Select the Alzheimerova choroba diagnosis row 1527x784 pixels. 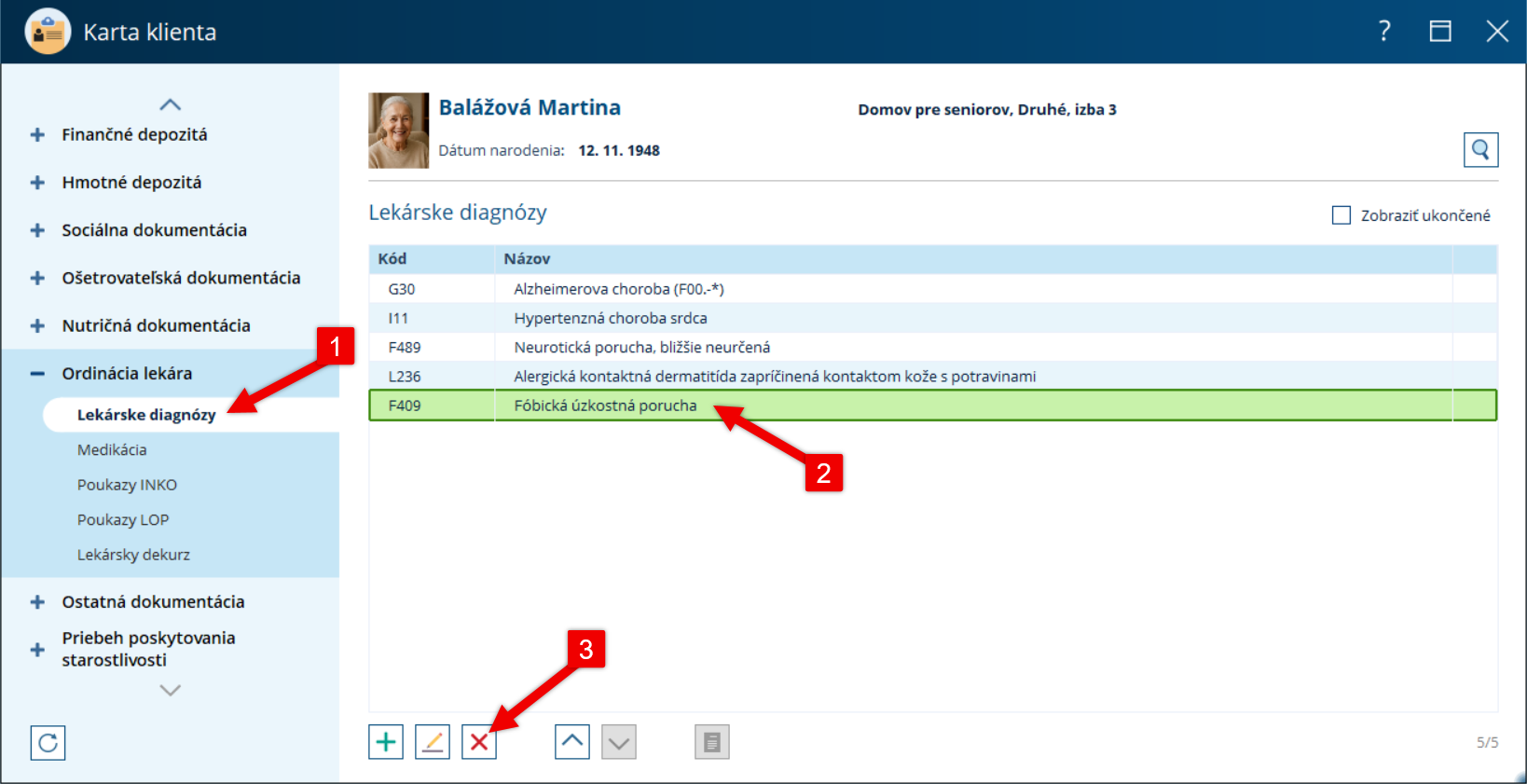pyautogui.click(x=932, y=289)
